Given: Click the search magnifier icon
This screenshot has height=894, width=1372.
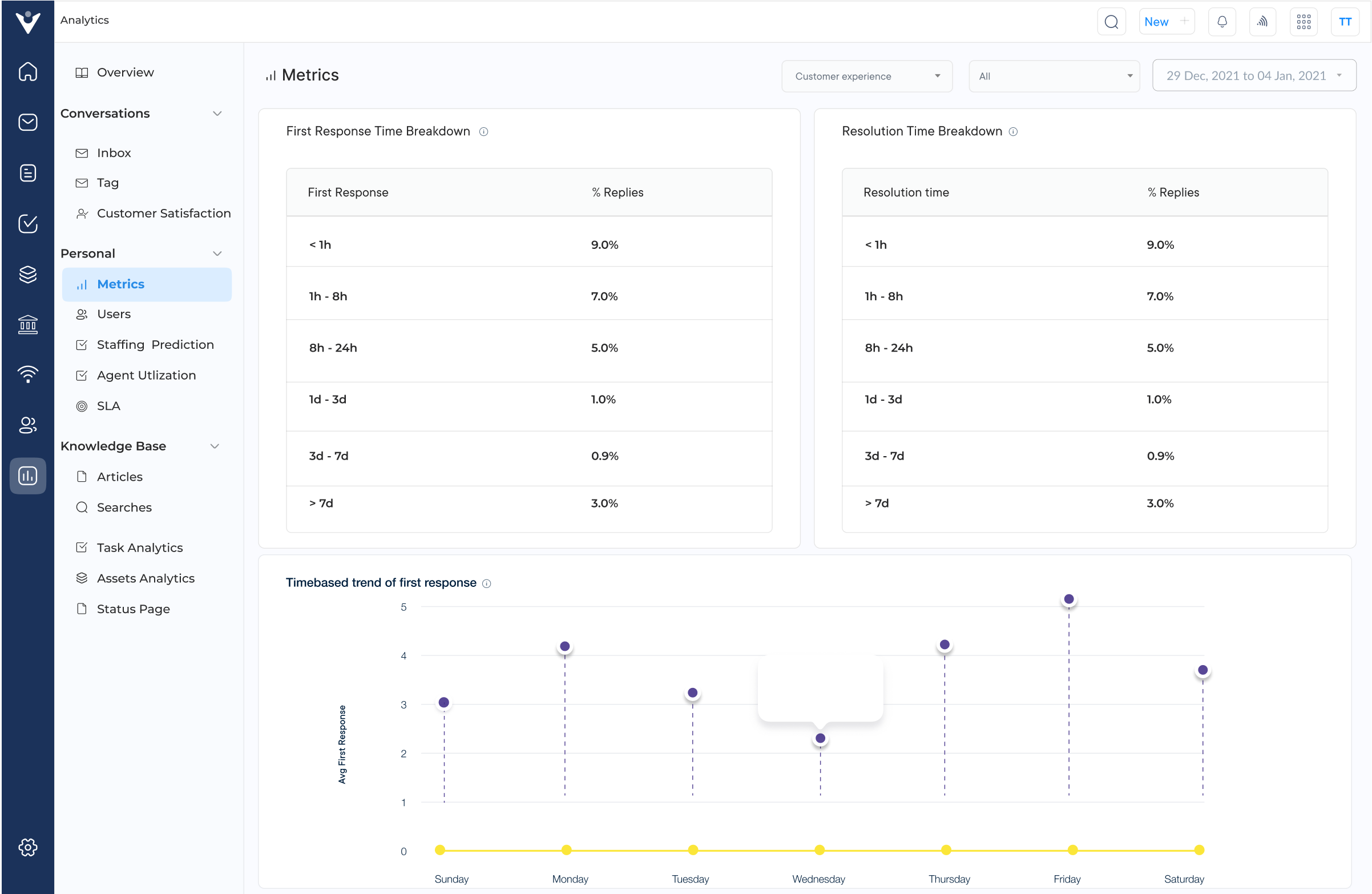Looking at the screenshot, I should pyautogui.click(x=1111, y=21).
